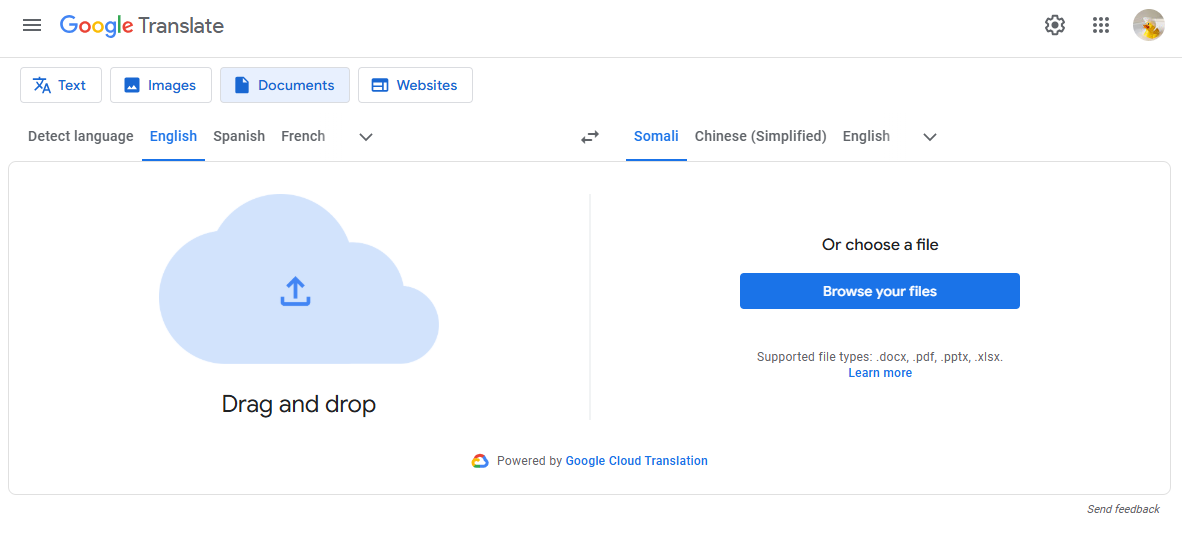Swap source and target languages
This screenshot has width=1182, height=541.
point(589,136)
